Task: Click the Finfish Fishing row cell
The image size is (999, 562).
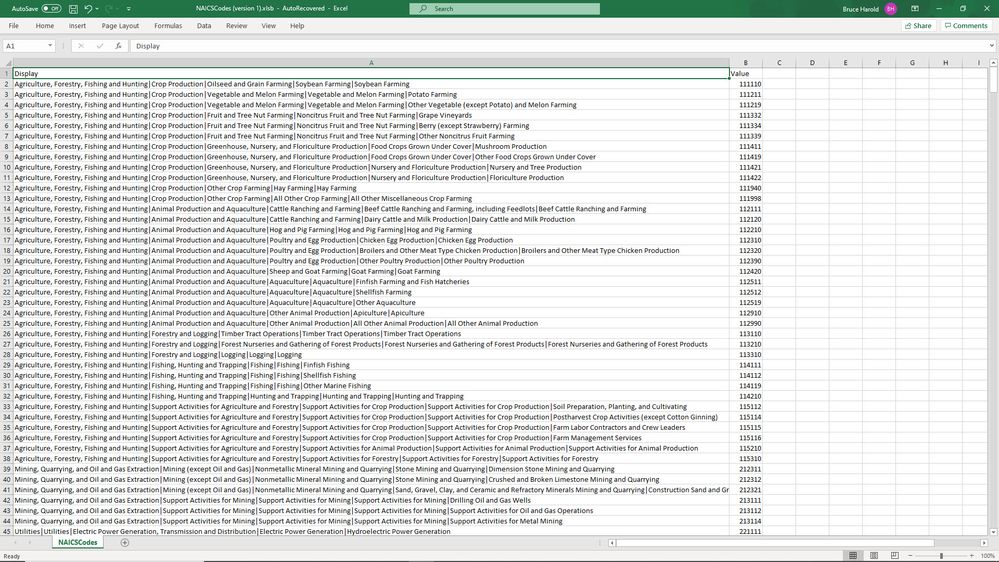Action: pos(371,365)
